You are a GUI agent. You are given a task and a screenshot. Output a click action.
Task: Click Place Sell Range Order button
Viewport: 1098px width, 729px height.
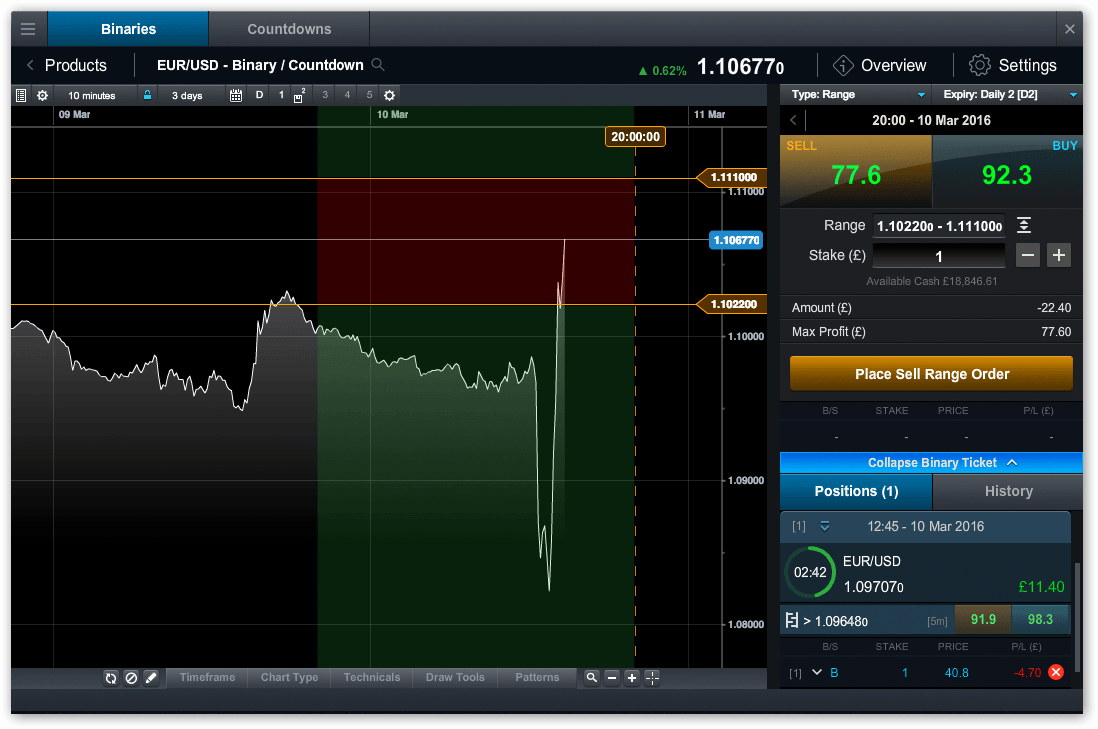(x=931, y=373)
